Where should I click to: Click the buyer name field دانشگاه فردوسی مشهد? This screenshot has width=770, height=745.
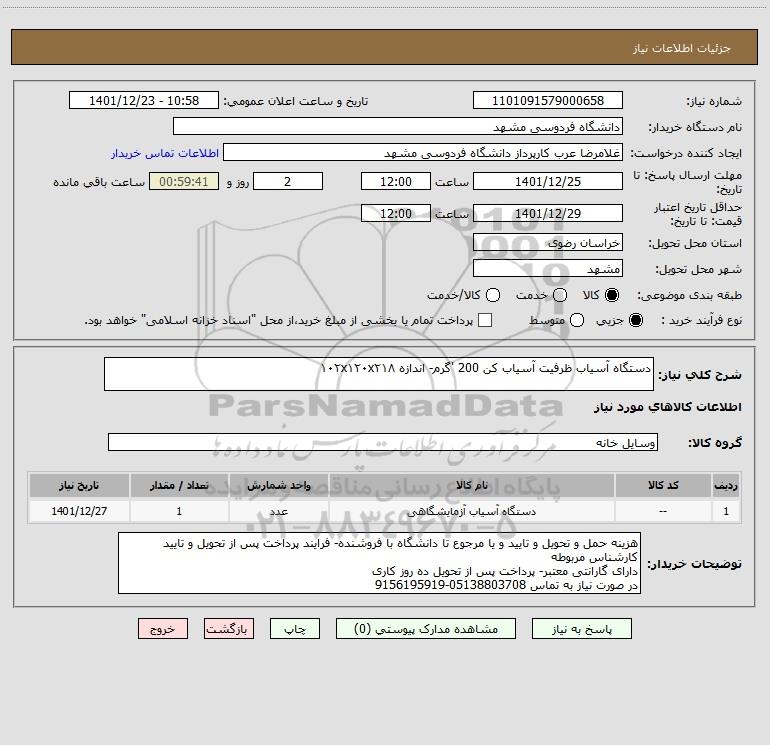click(x=398, y=127)
